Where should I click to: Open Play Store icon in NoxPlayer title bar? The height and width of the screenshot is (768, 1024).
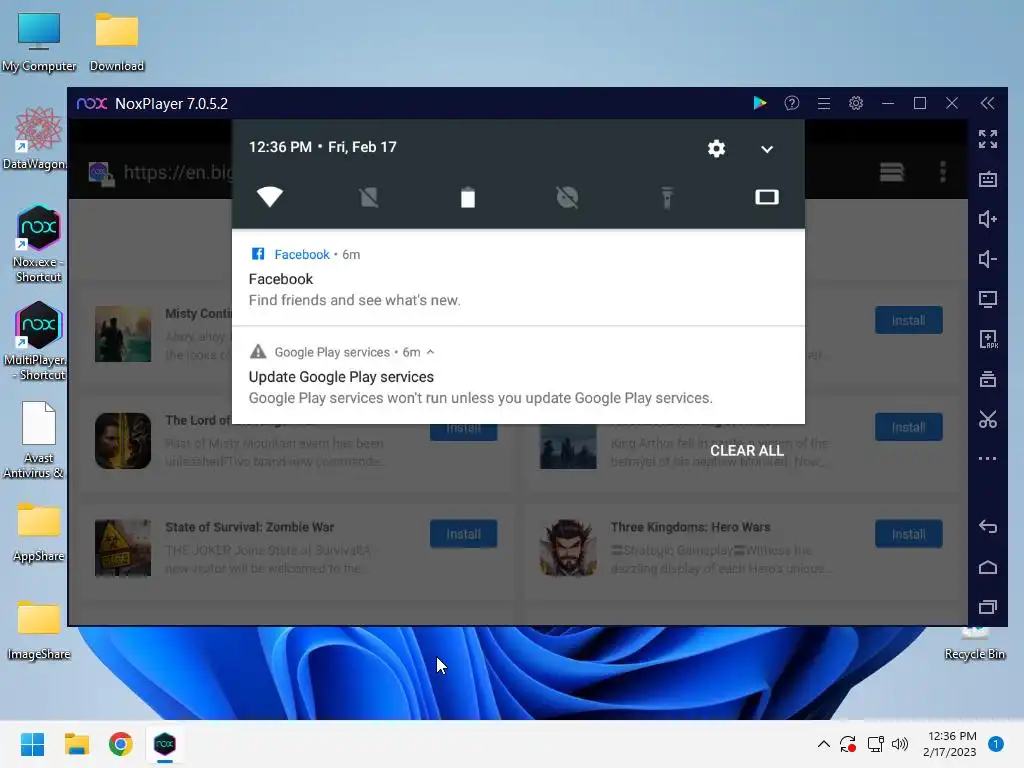[760, 103]
